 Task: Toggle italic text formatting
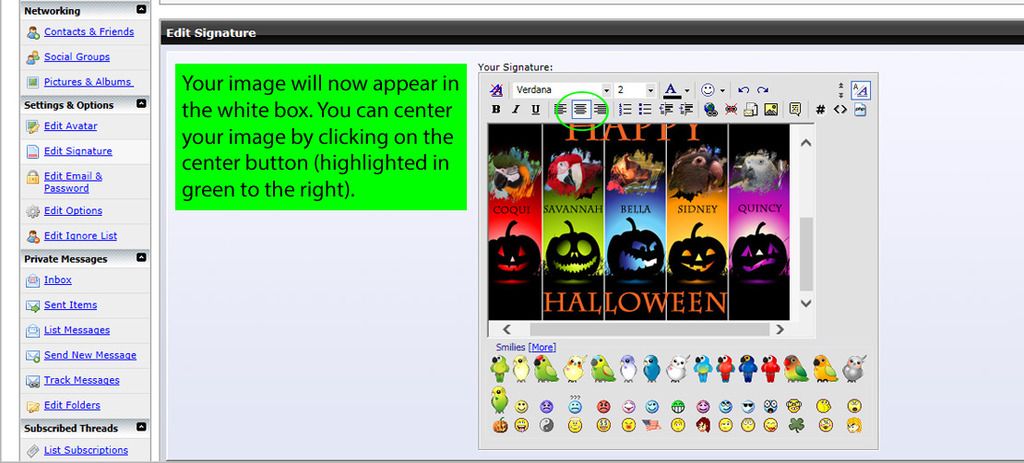(516, 110)
